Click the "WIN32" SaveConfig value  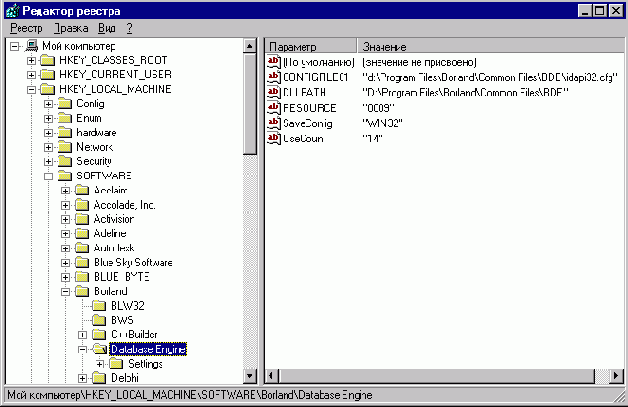(x=382, y=123)
